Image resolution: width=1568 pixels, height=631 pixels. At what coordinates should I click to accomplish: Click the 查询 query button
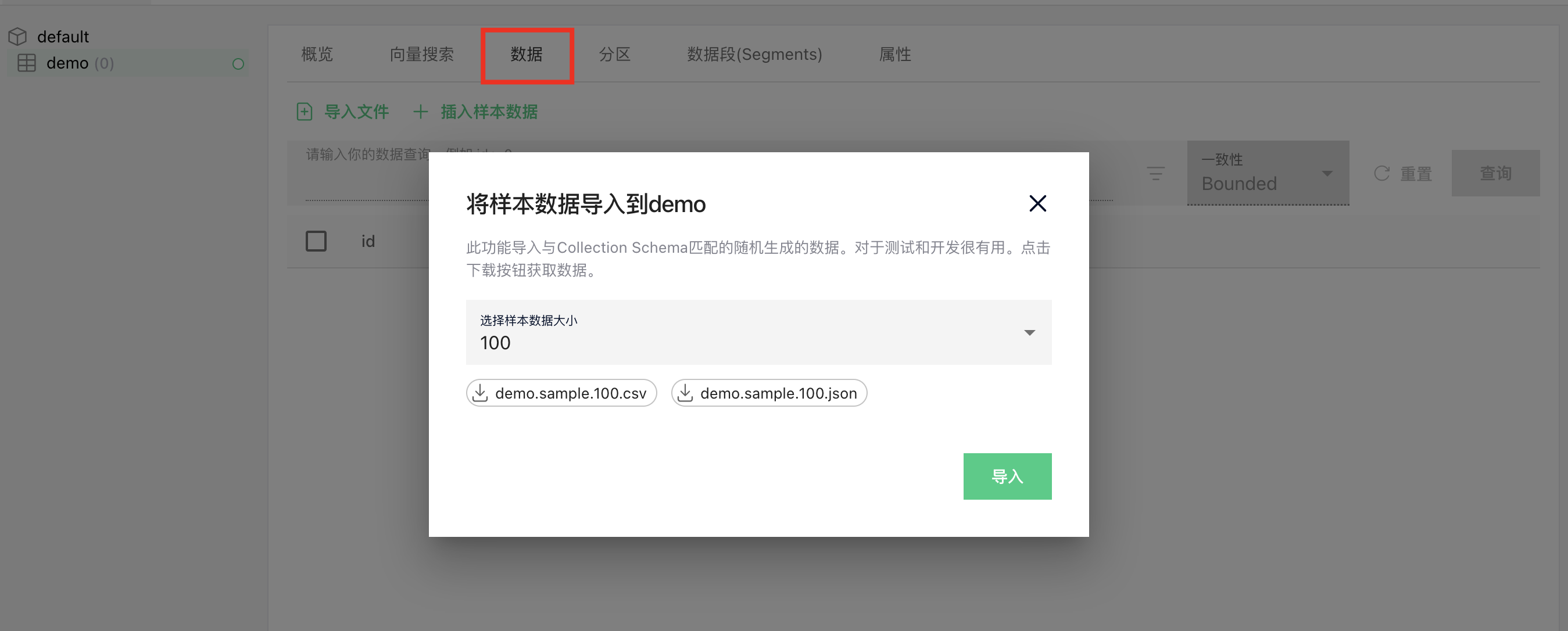[1495, 173]
